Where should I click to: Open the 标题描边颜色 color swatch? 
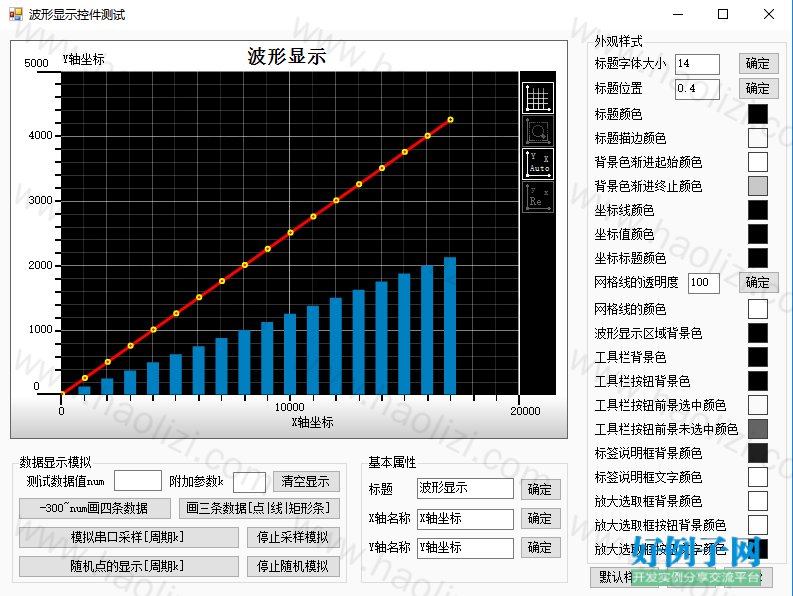[x=758, y=138]
